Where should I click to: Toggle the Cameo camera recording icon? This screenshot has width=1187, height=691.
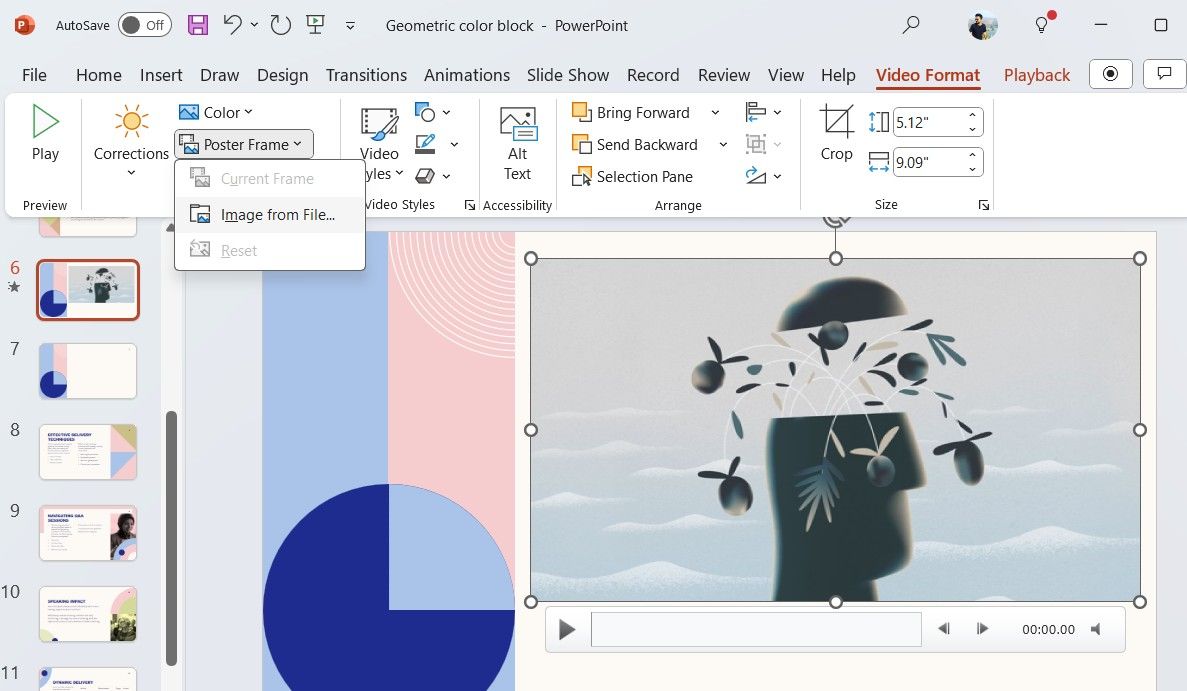pyautogui.click(x=1110, y=74)
